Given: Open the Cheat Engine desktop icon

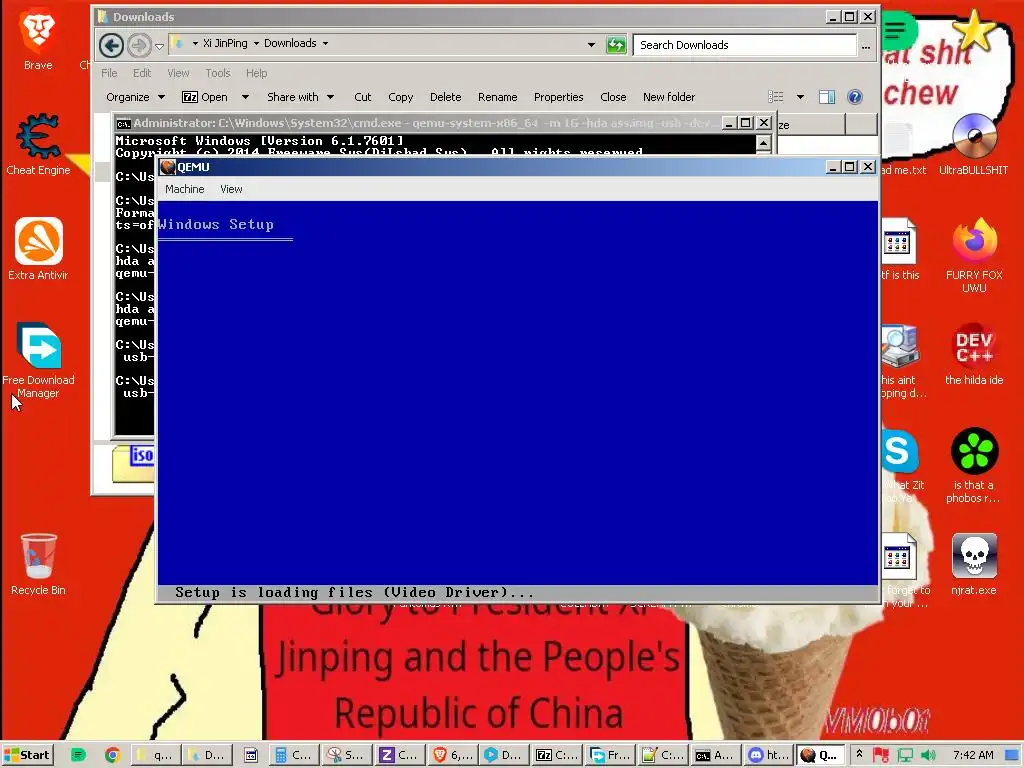Looking at the screenshot, I should pyautogui.click(x=38, y=144).
